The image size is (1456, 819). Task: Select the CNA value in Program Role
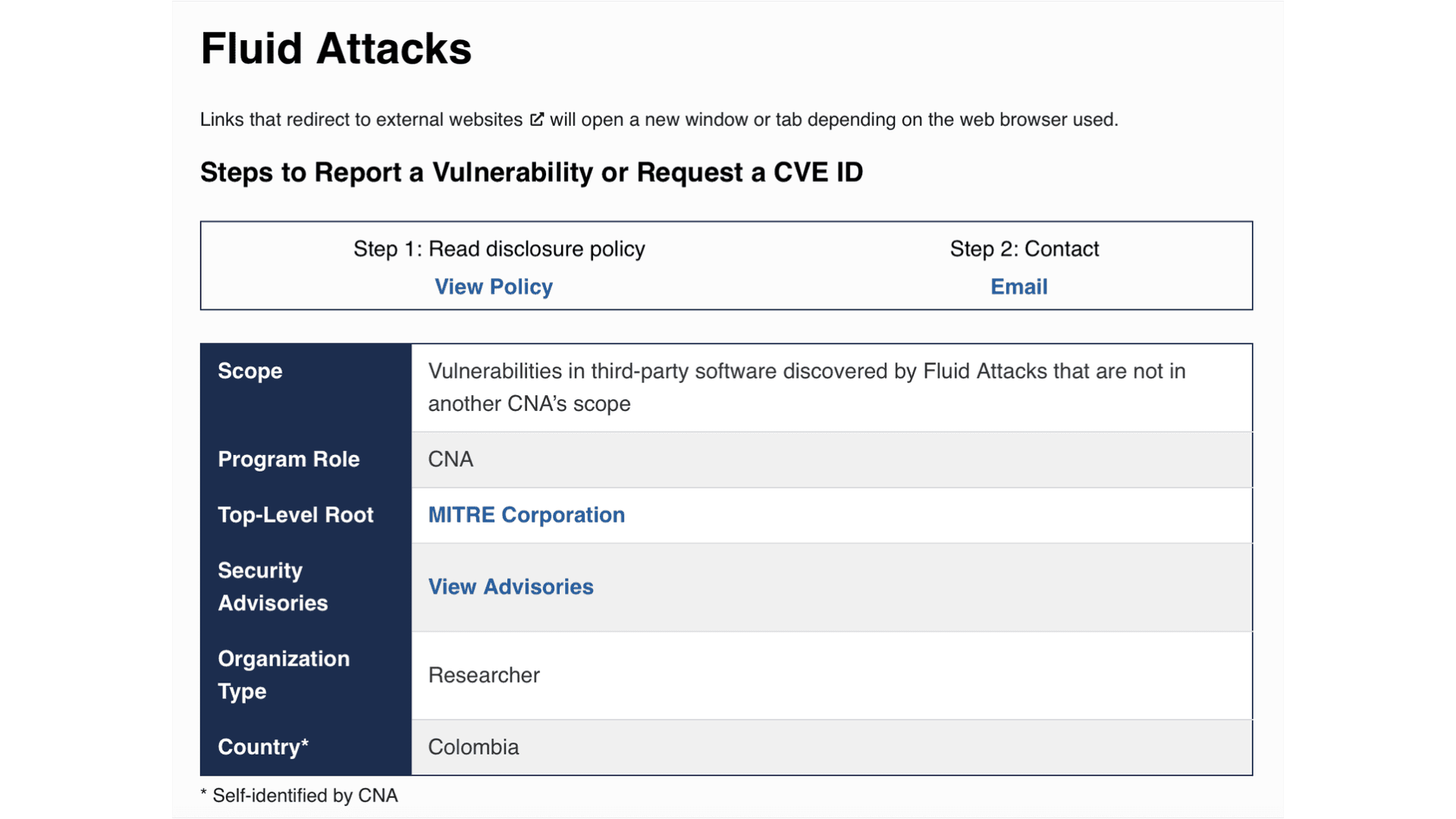click(450, 460)
